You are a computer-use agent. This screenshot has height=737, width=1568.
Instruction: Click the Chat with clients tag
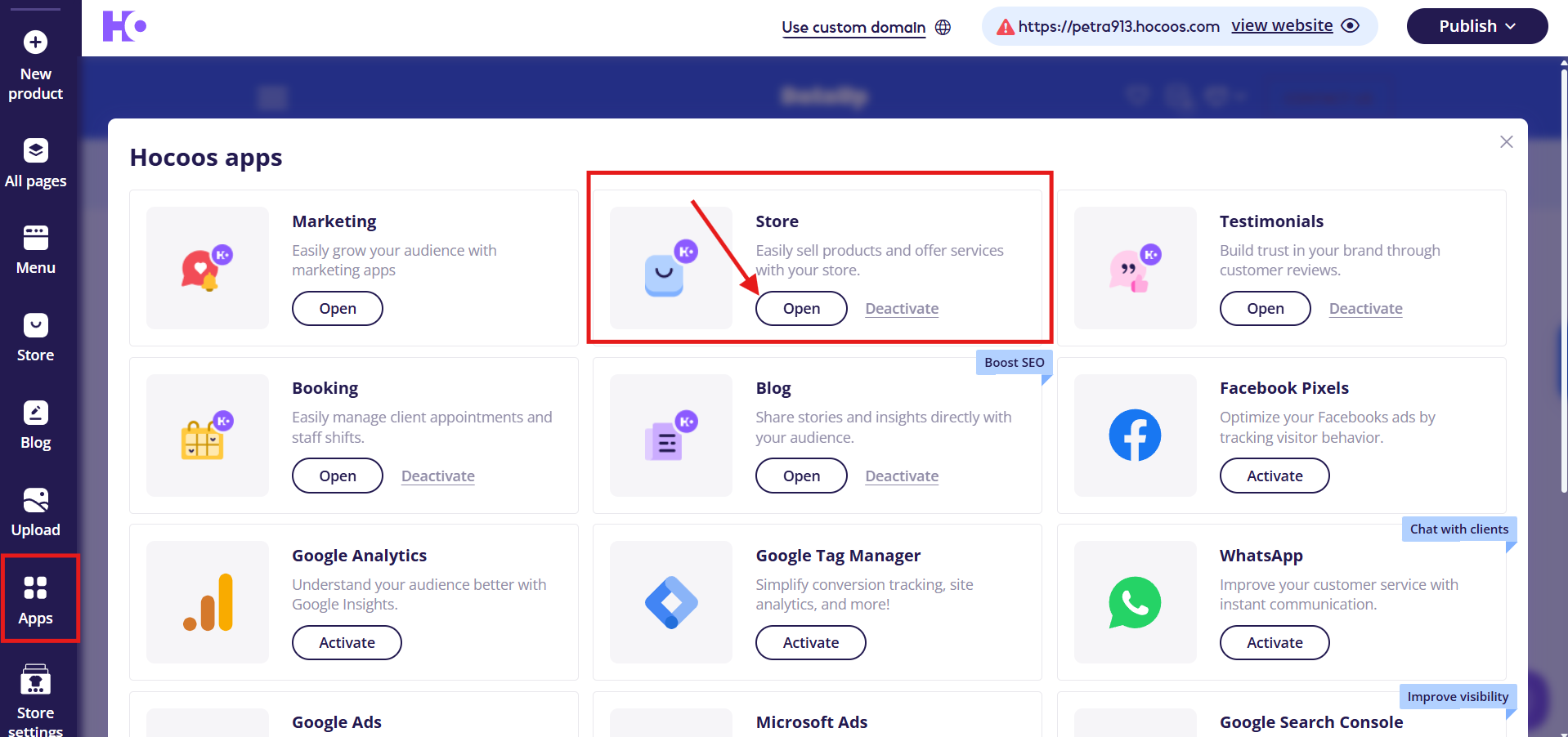pos(1459,529)
